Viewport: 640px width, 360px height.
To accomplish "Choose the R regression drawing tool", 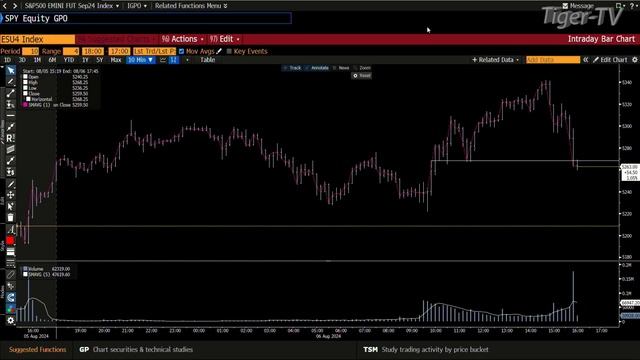I will point(11,138).
